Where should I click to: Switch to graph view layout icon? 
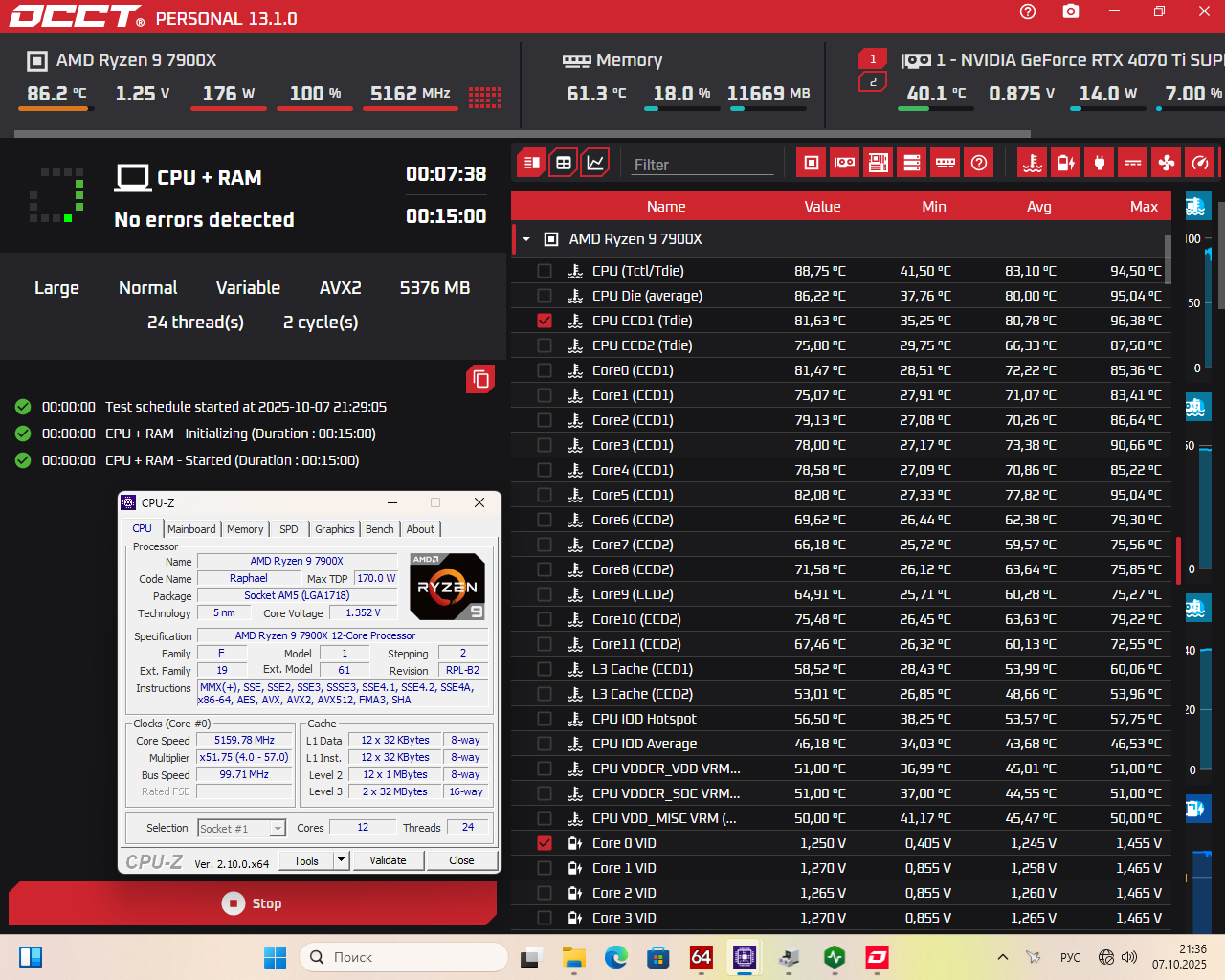click(595, 163)
